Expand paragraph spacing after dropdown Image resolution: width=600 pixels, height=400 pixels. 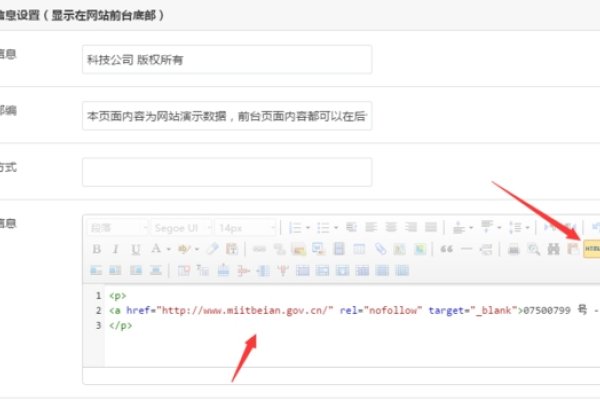(499, 228)
